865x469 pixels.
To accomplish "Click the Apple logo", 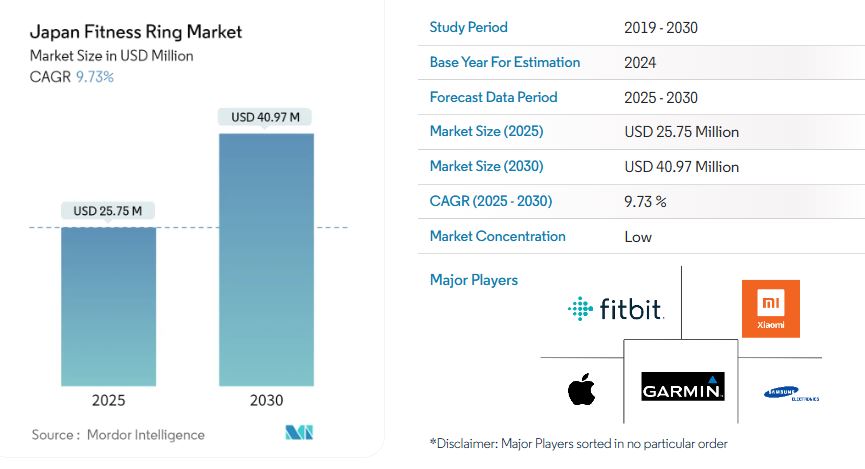I will pos(581,390).
